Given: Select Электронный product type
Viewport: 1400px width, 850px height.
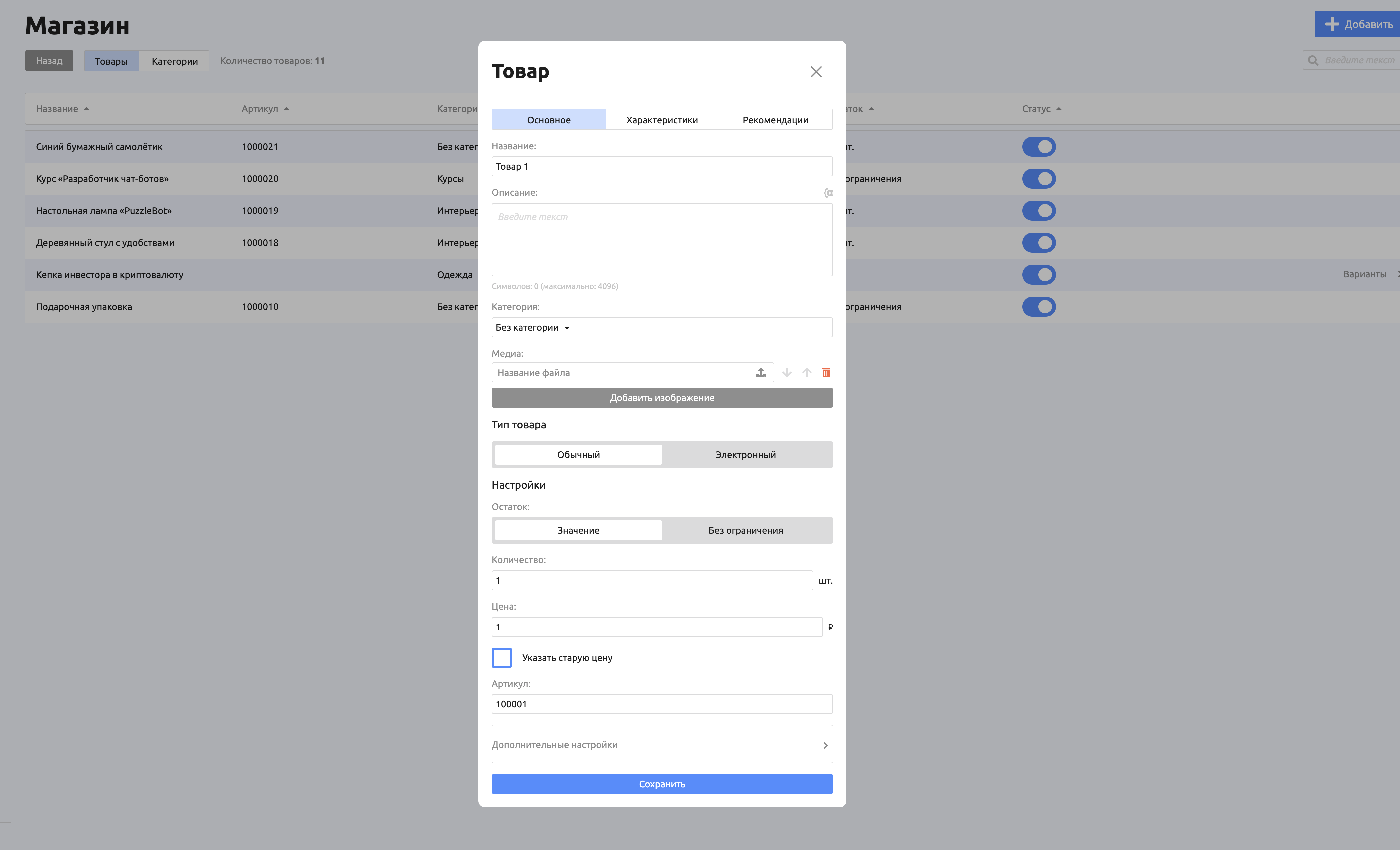Looking at the screenshot, I should click(745, 455).
